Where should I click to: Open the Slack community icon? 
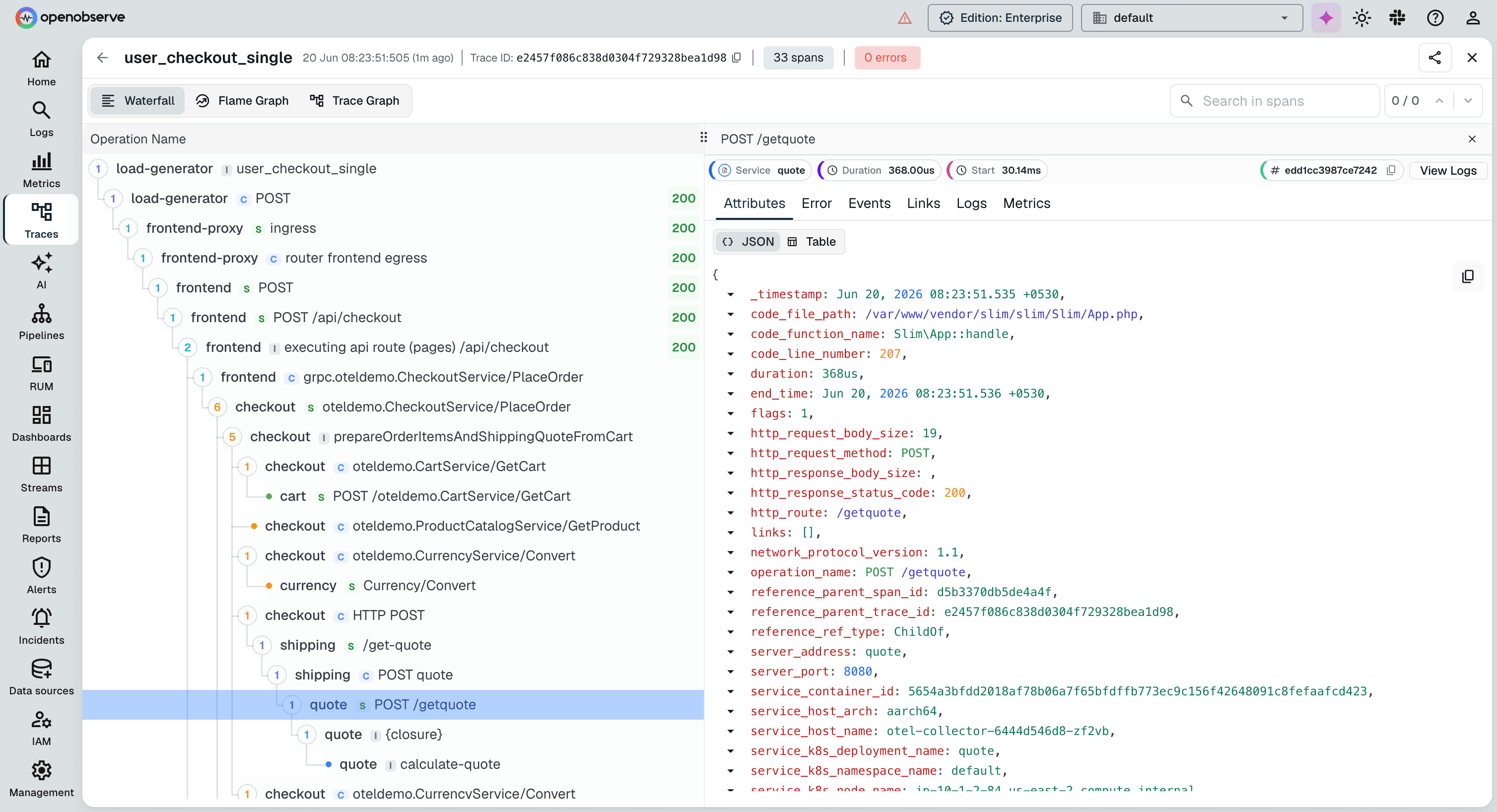1397,18
